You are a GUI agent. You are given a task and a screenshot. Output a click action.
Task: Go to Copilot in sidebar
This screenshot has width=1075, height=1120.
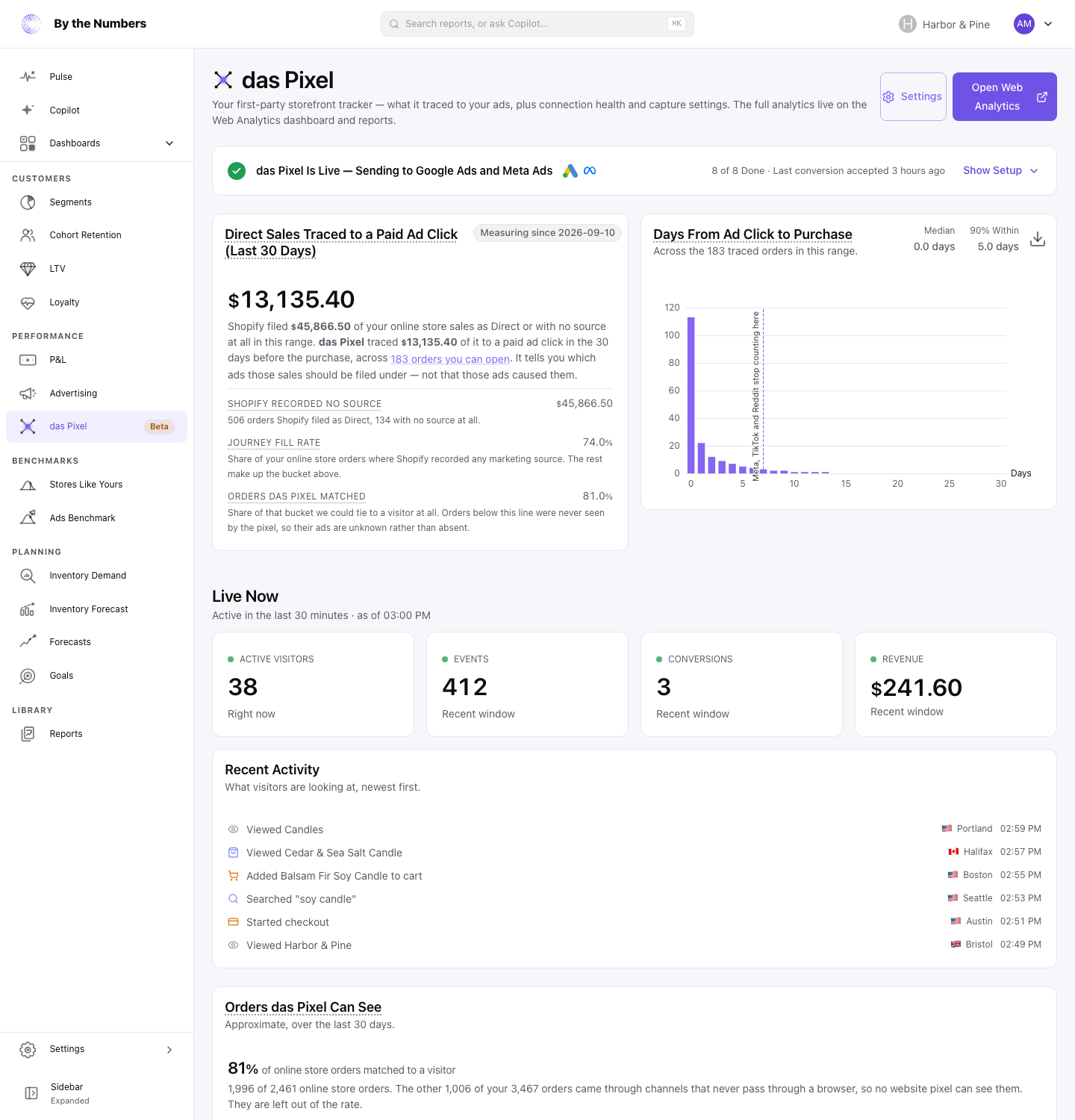point(96,110)
